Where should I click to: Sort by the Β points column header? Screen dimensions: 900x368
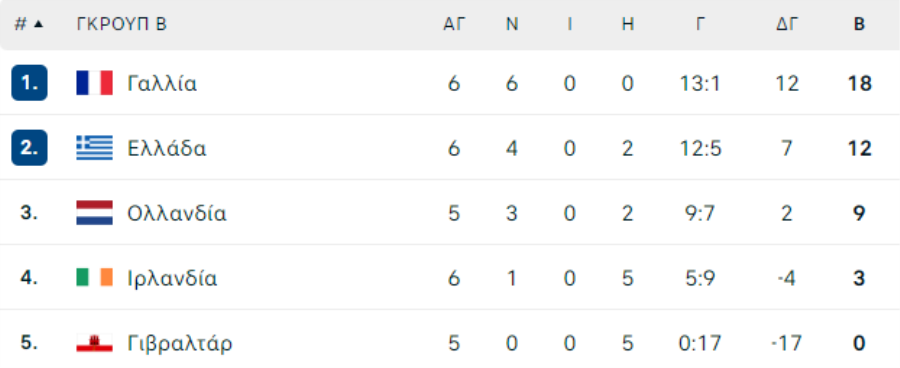pos(859,24)
